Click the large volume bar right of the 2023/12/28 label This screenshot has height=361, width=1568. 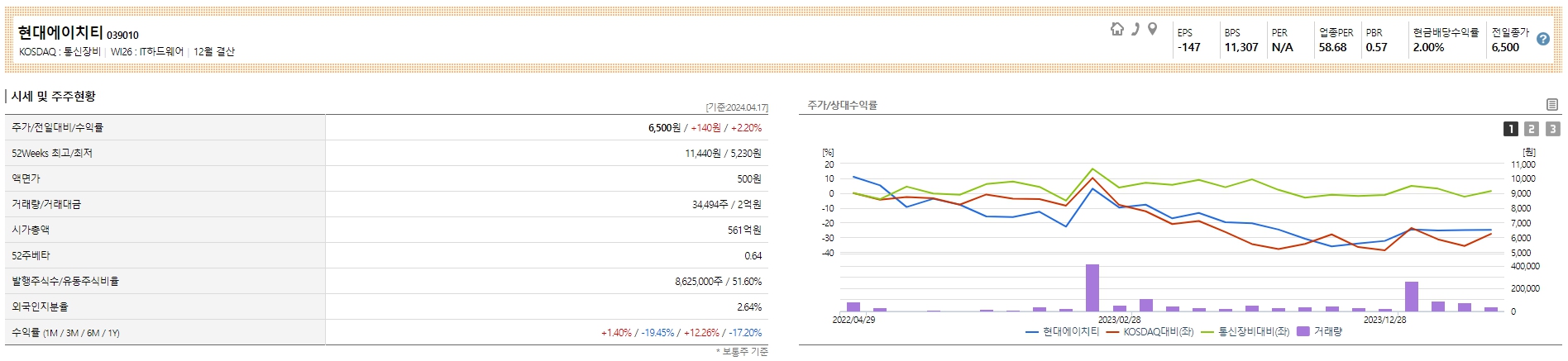[x=1411, y=297]
